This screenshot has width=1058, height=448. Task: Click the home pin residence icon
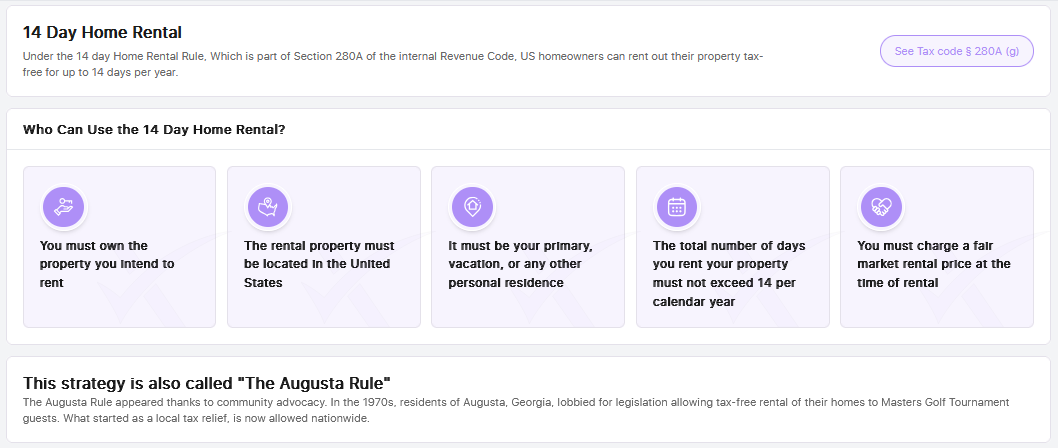tap(472, 207)
